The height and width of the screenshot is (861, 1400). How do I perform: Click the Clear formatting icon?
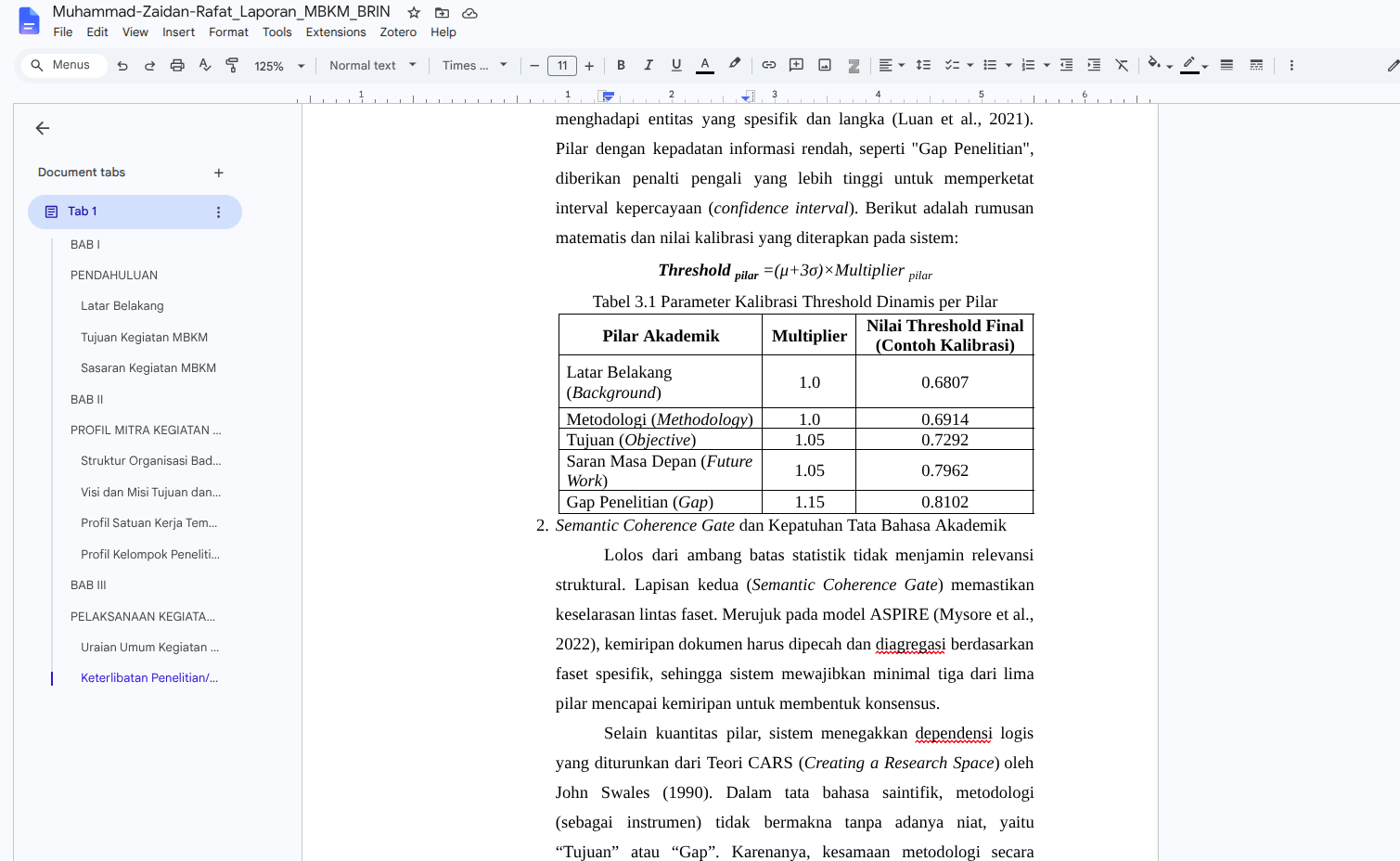tap(1122, 65)
